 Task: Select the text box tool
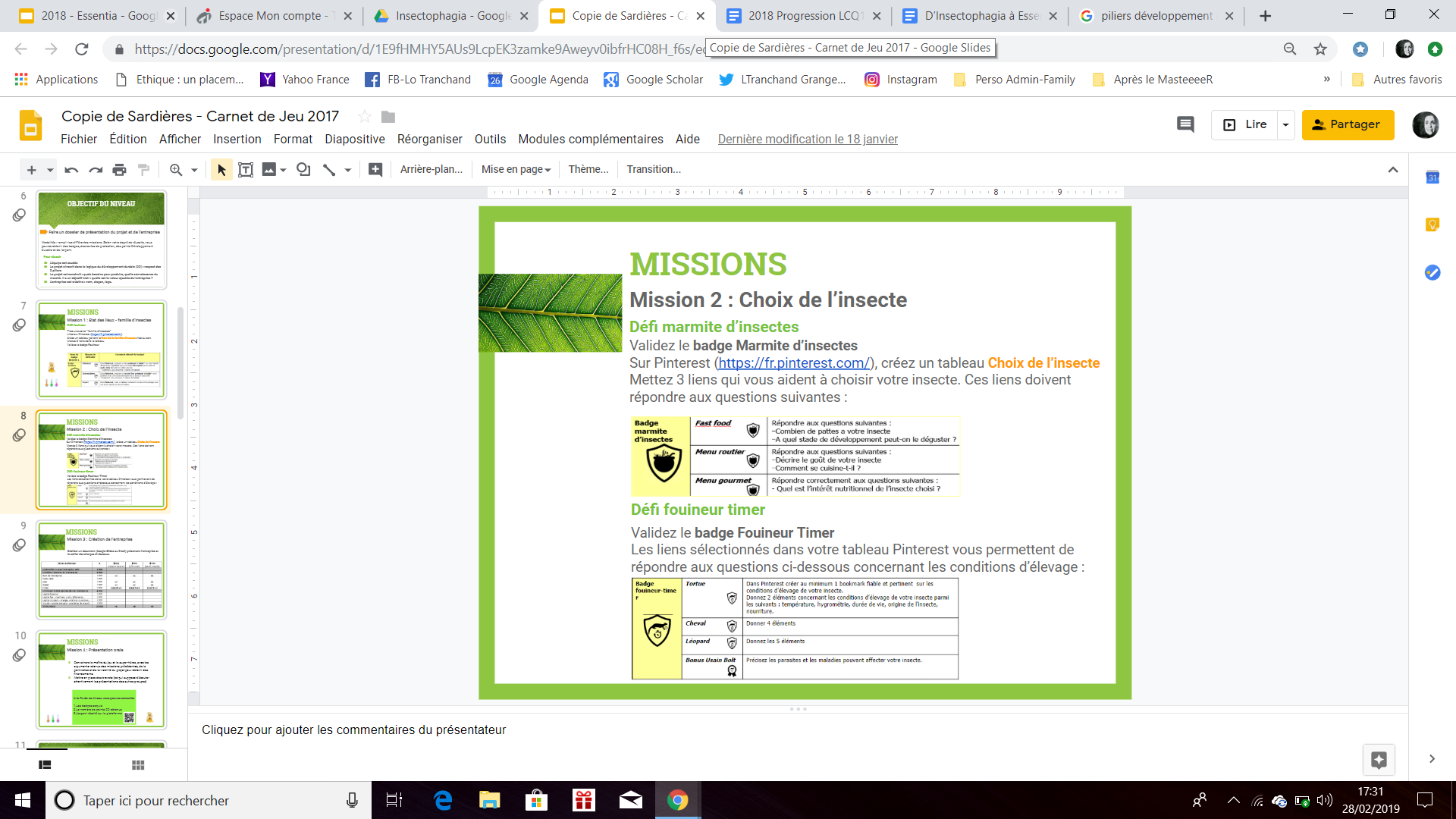point(246,170)
